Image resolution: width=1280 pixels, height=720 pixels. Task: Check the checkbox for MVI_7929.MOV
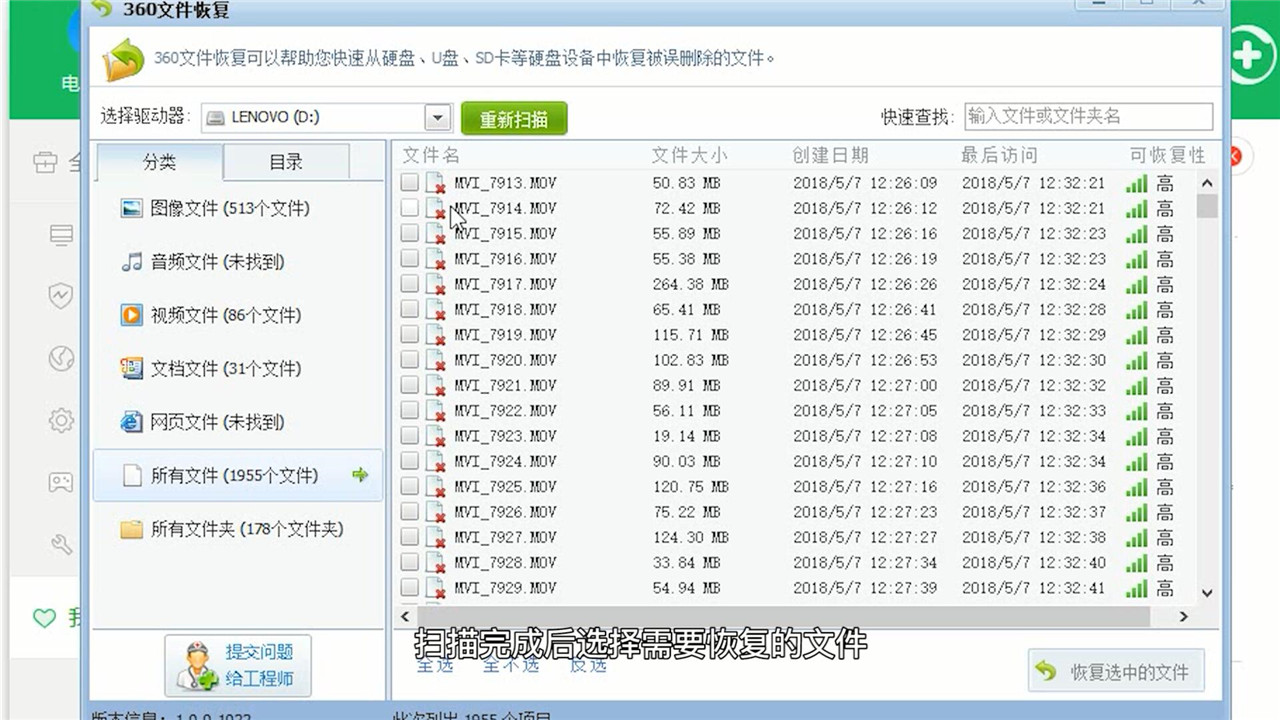click(409, 588)
